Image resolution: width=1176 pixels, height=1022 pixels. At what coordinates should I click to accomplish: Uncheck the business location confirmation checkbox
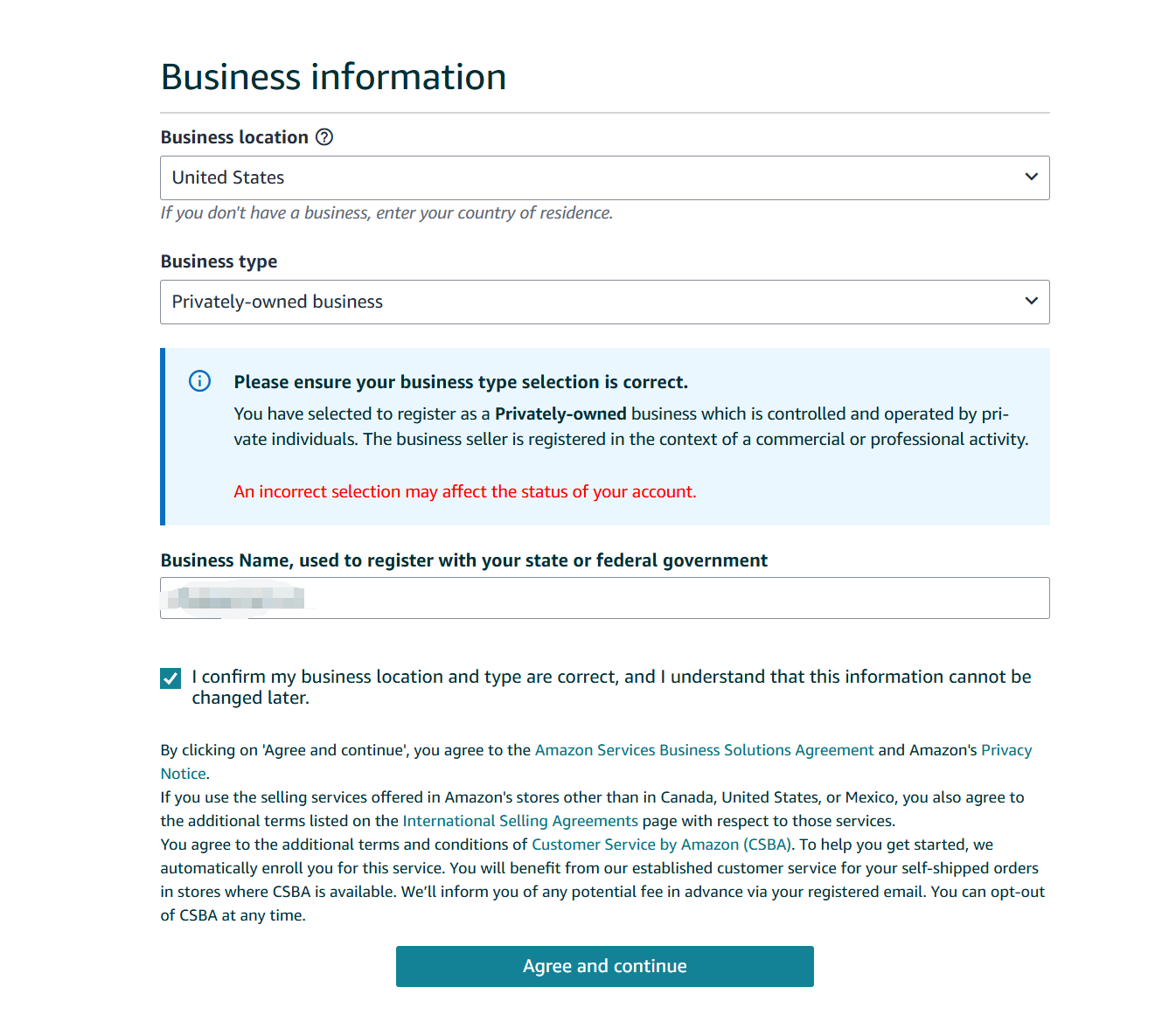(x=170, y=678)
